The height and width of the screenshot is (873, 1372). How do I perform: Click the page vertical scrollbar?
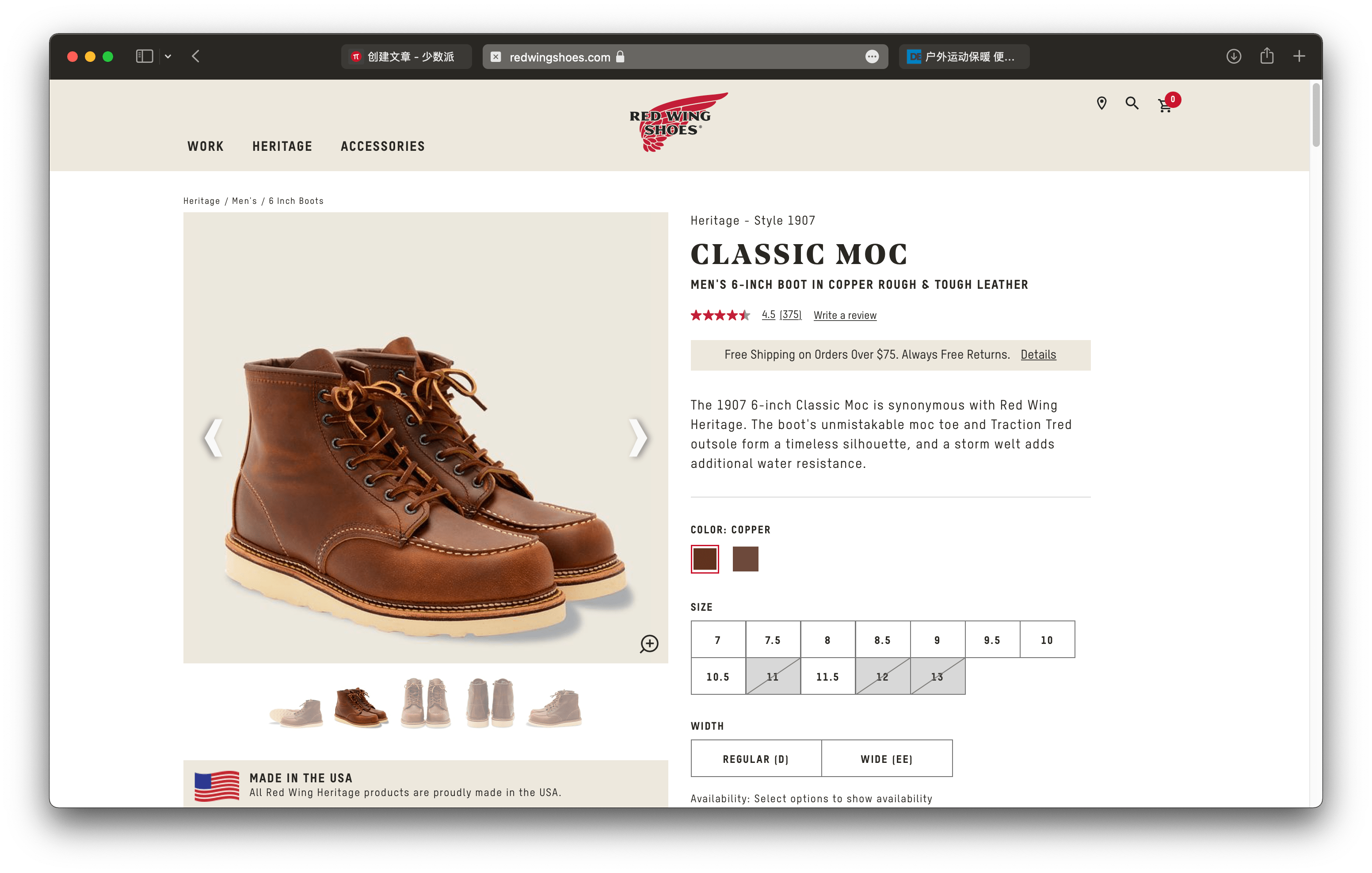(1315, 115)
